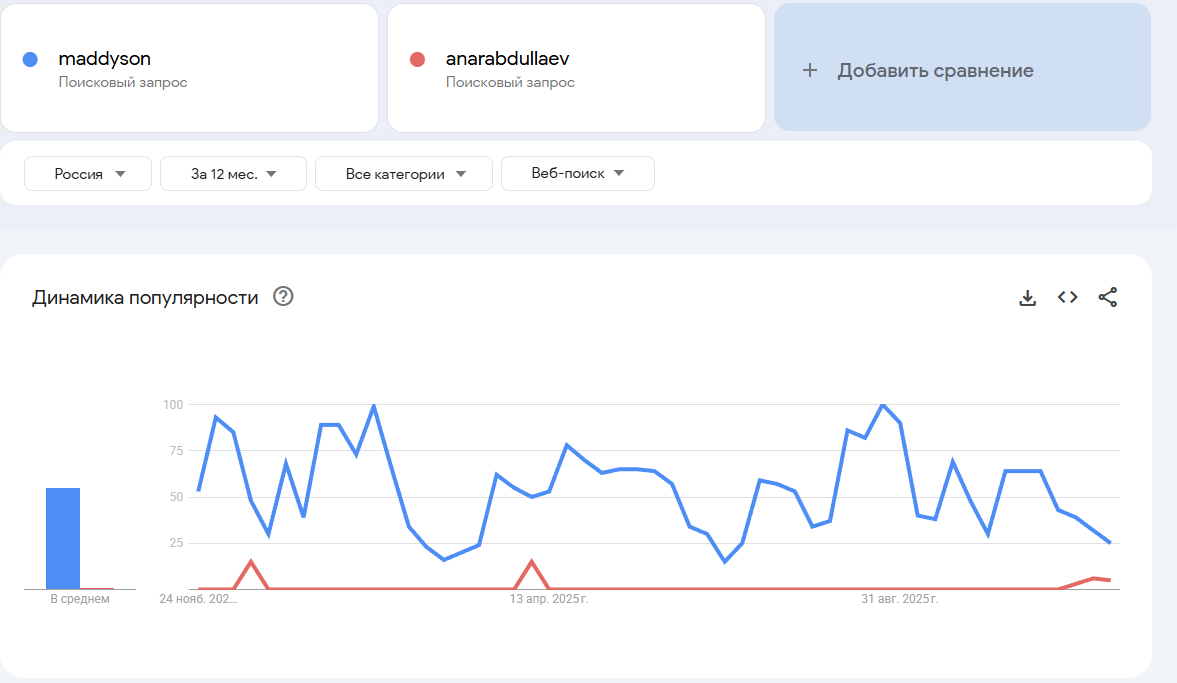Download the popularity chart data

click(x=1027, y=297)
